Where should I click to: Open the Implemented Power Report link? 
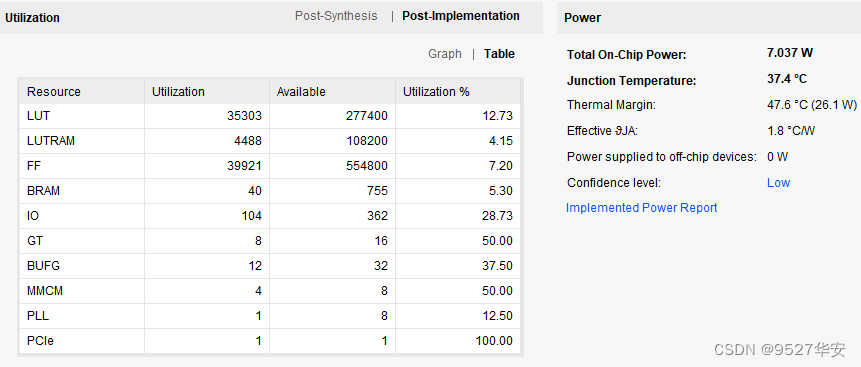(641, 208)
